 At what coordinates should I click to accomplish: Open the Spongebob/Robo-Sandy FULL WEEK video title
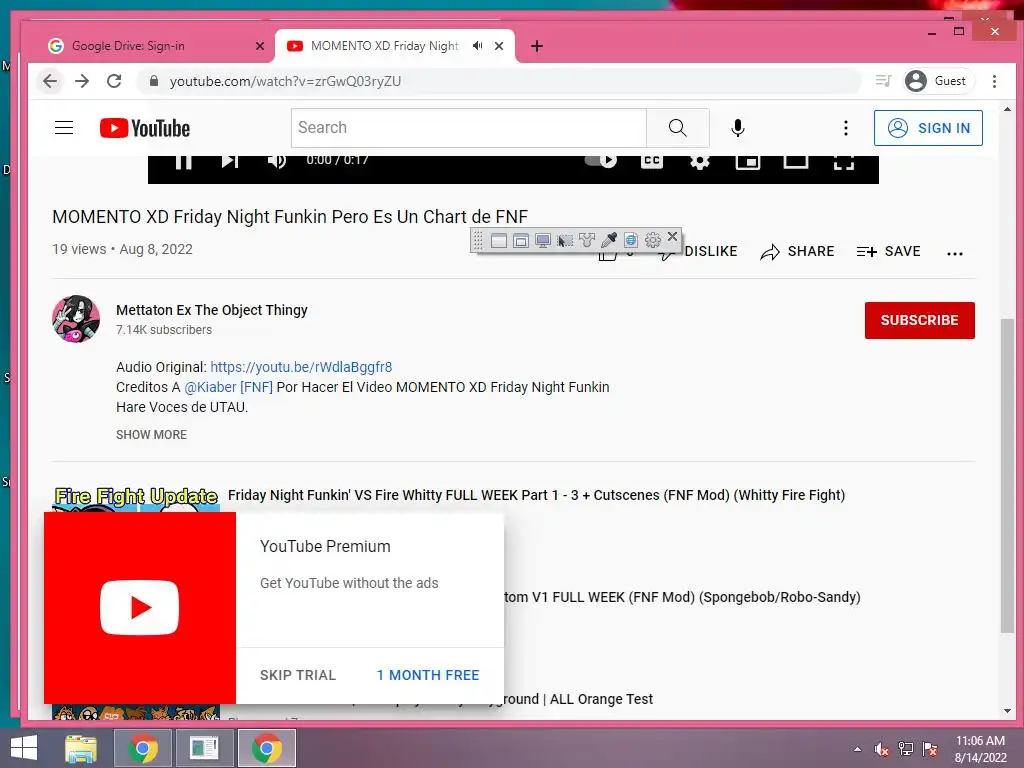pyautogui.click(x=682, y=597)
